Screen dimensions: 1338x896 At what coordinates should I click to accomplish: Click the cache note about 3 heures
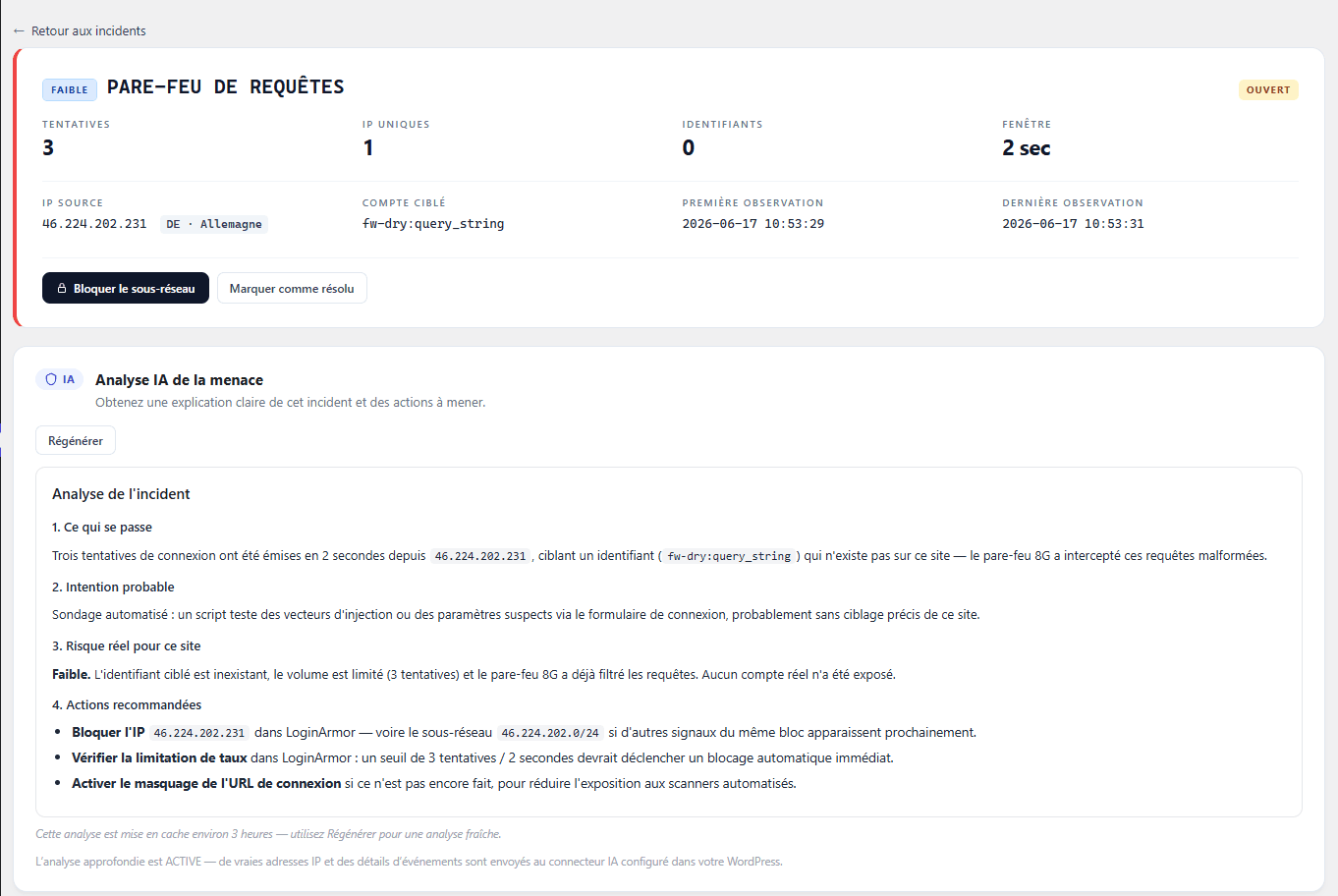[x=268, y=834]
